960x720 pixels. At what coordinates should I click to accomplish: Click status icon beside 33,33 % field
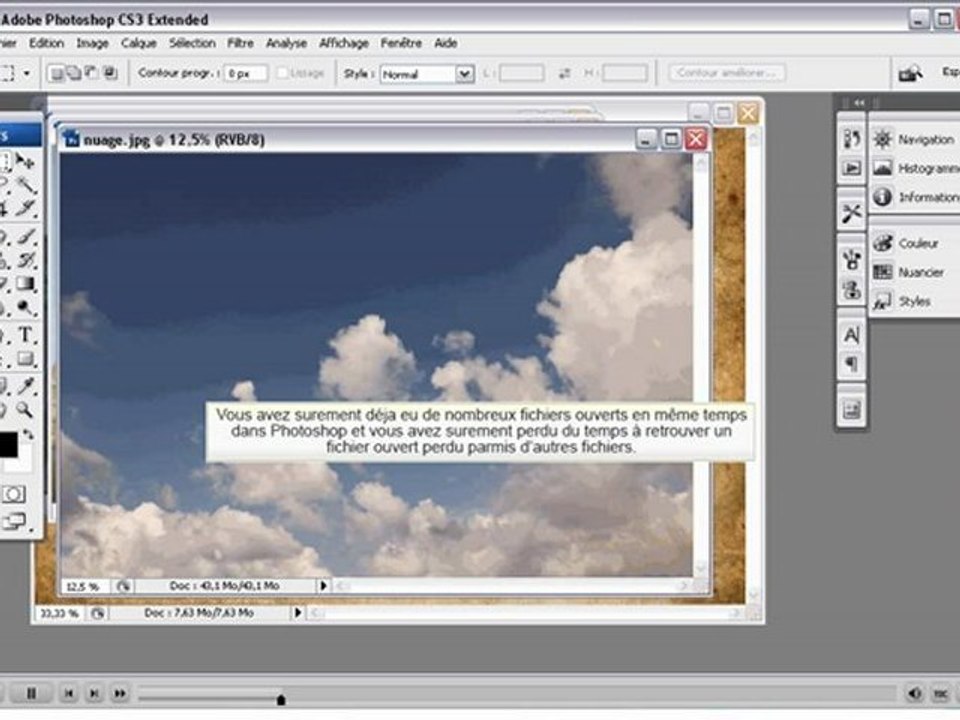pos(97,613)
